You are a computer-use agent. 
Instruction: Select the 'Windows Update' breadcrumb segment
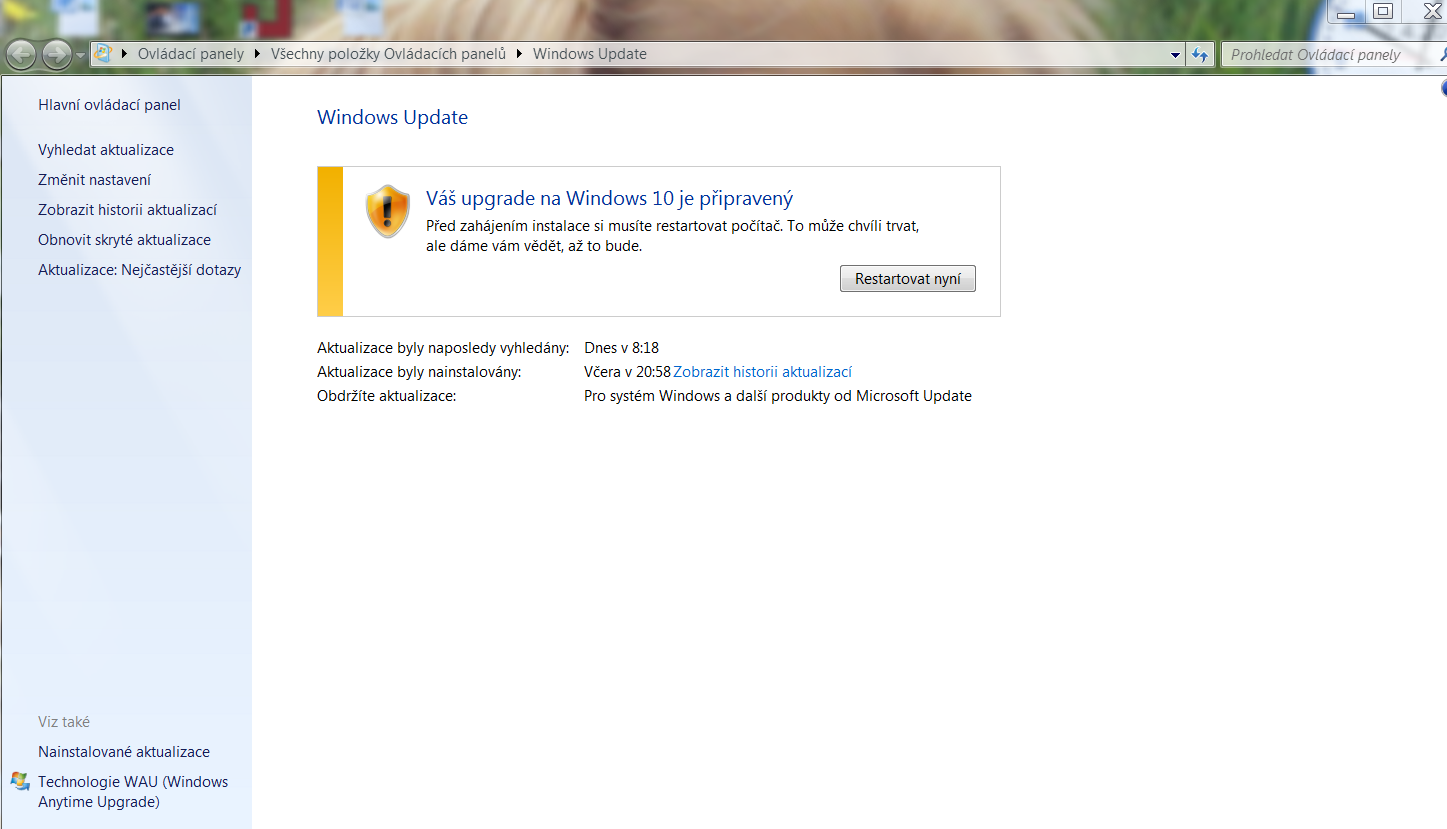click(590, 54)
